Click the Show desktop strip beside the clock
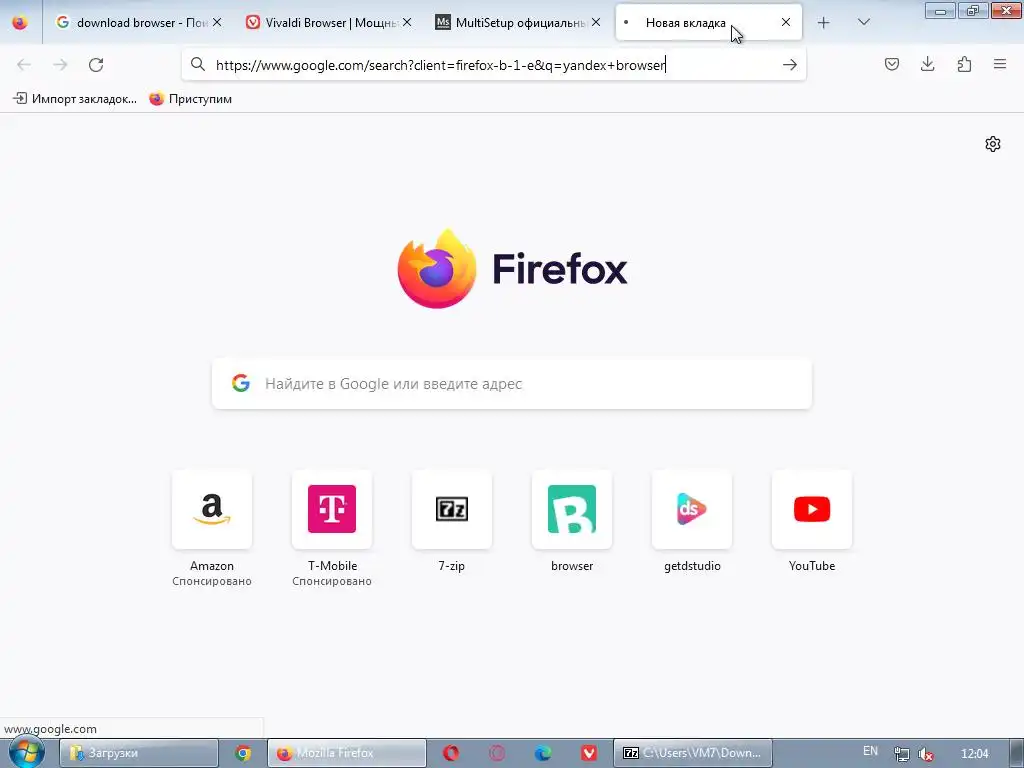This screenshot has width=1024, height=768. pos(1017,753)
